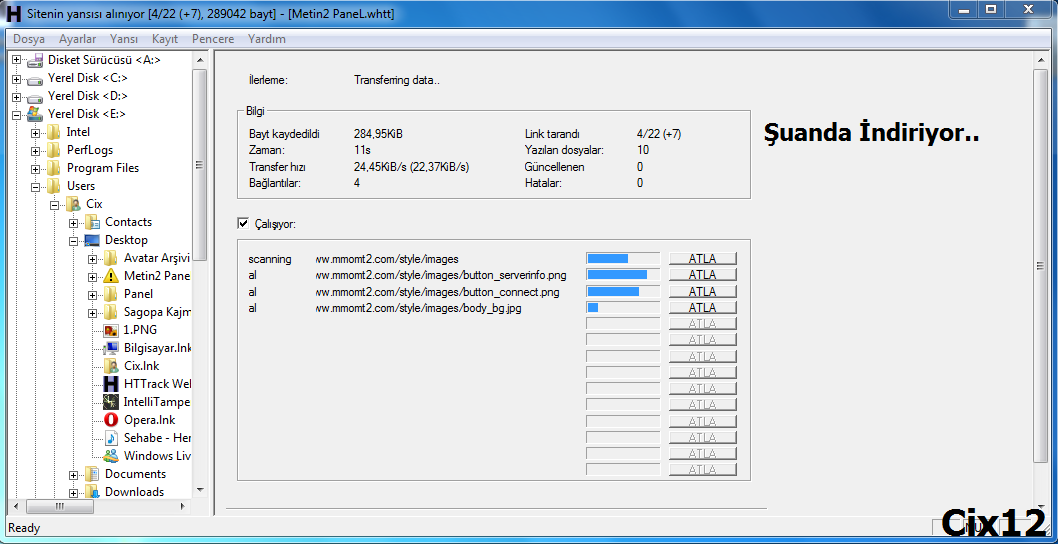1058x544 pixels.
Task: Click the progress bar of button_serverinfo.png
Action: click(x=623, y=275)
